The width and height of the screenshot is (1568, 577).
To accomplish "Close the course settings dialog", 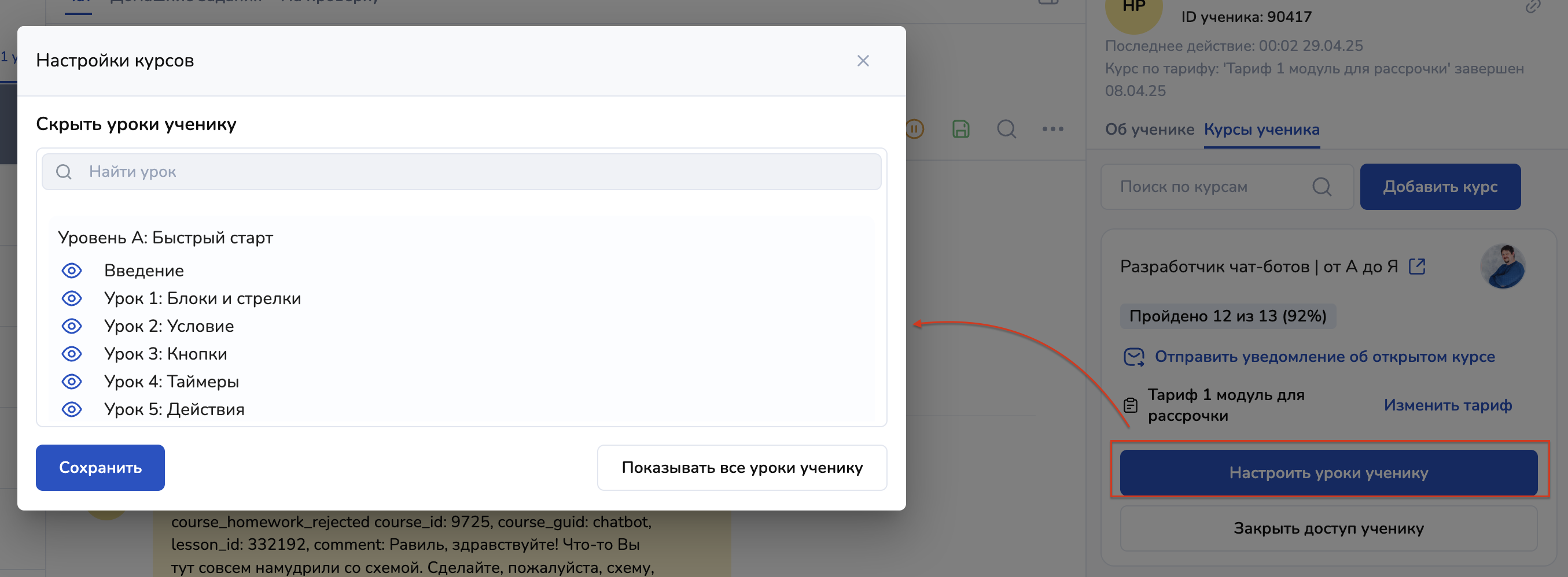I will point(863,61).
